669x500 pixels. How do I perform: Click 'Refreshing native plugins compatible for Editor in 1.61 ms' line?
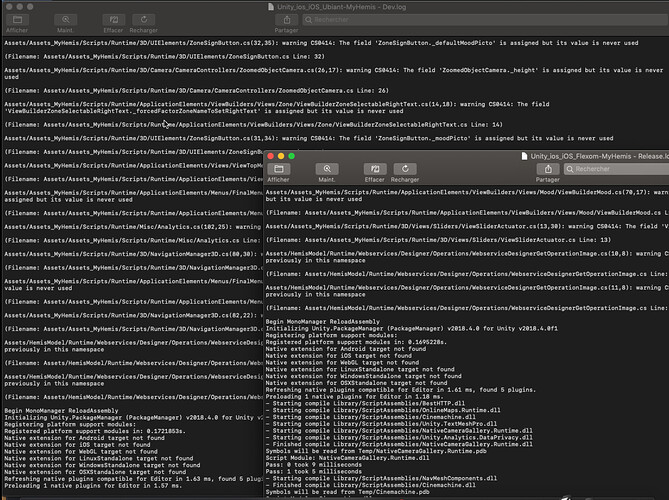pos(401,390)
